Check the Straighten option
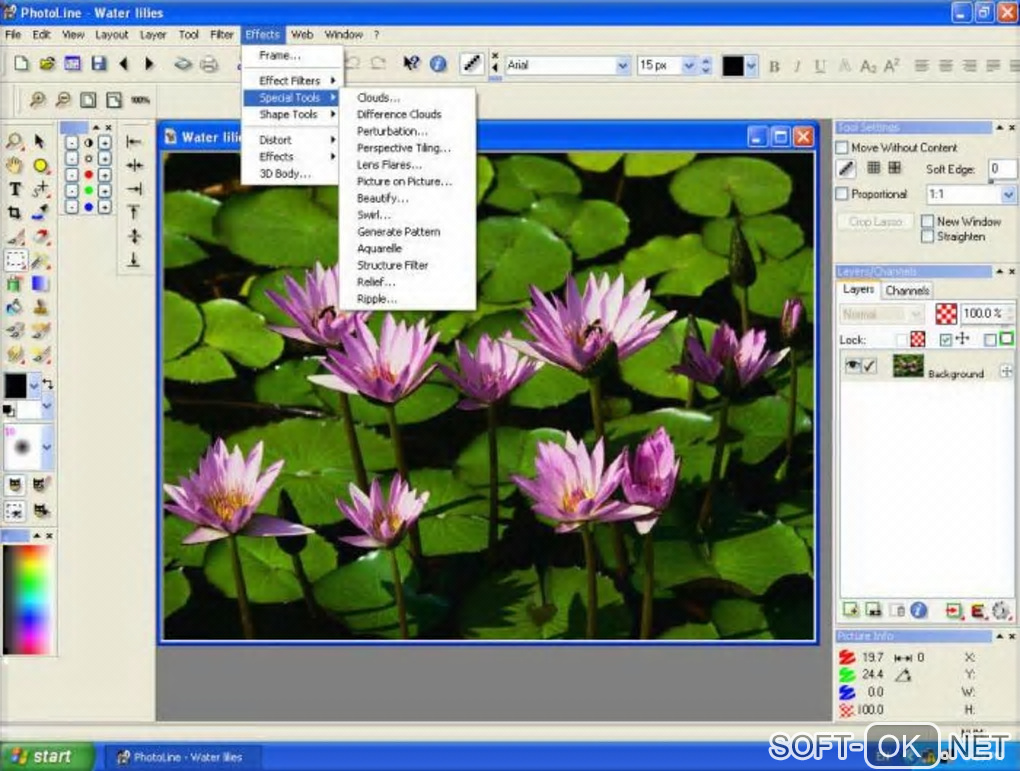Image resolution: width=1020 pixels, height=771 pixels. click(928, 237)
